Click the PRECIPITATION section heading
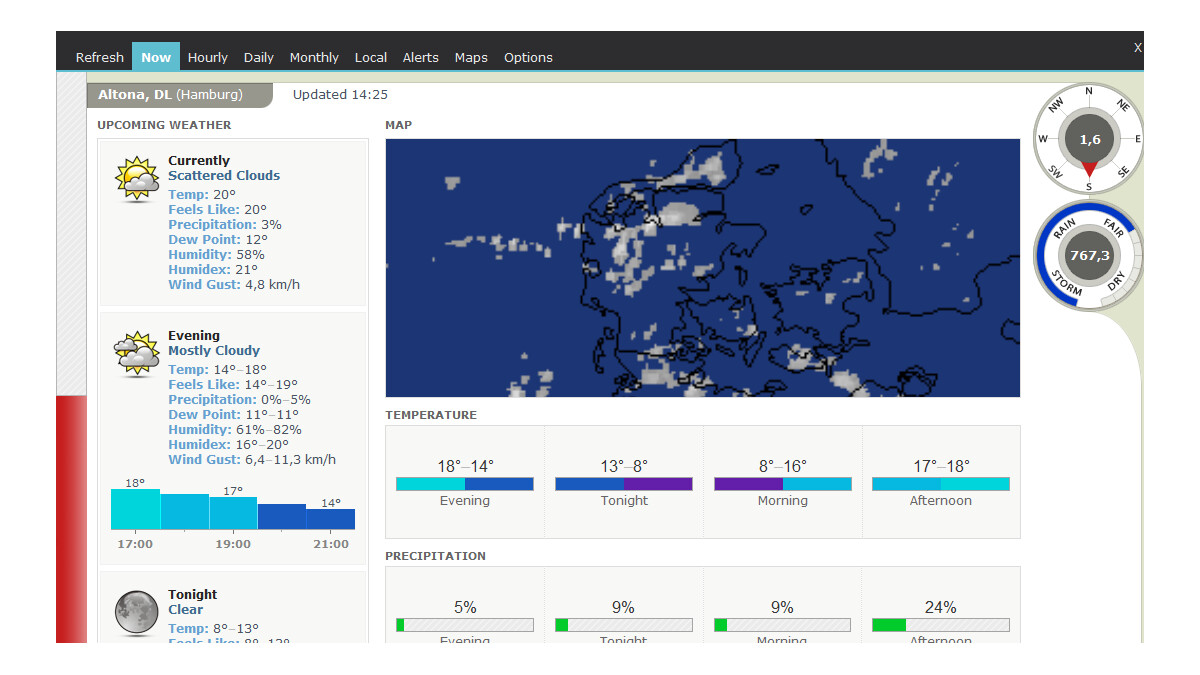 coord(435,556)
